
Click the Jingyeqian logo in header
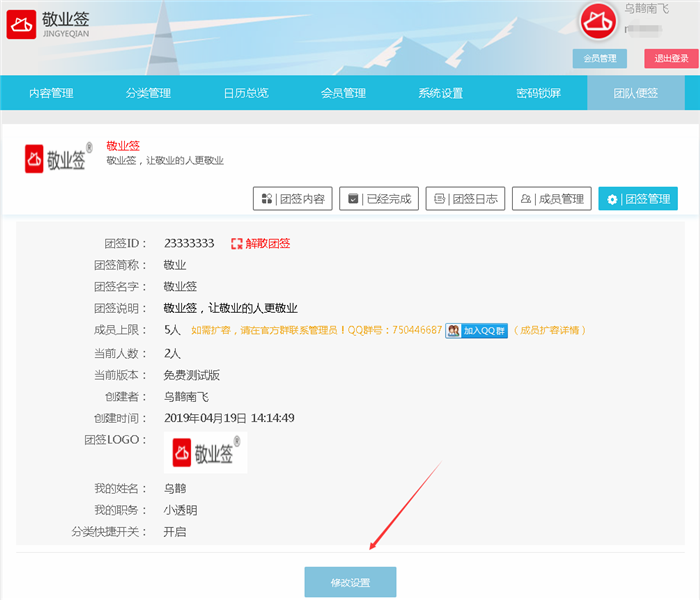[48, 24]
